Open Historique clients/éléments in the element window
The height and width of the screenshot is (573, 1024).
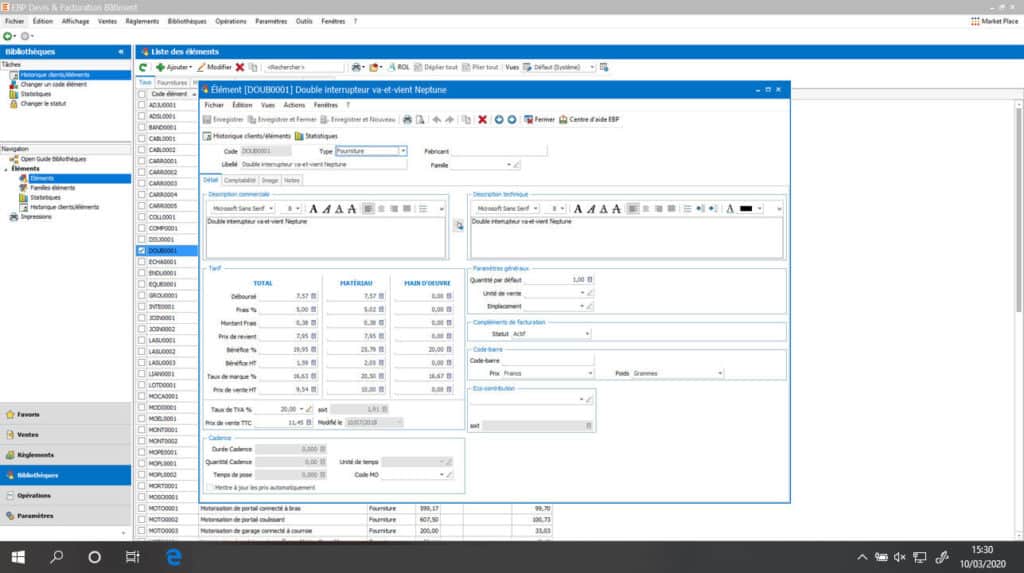[247, 135]
